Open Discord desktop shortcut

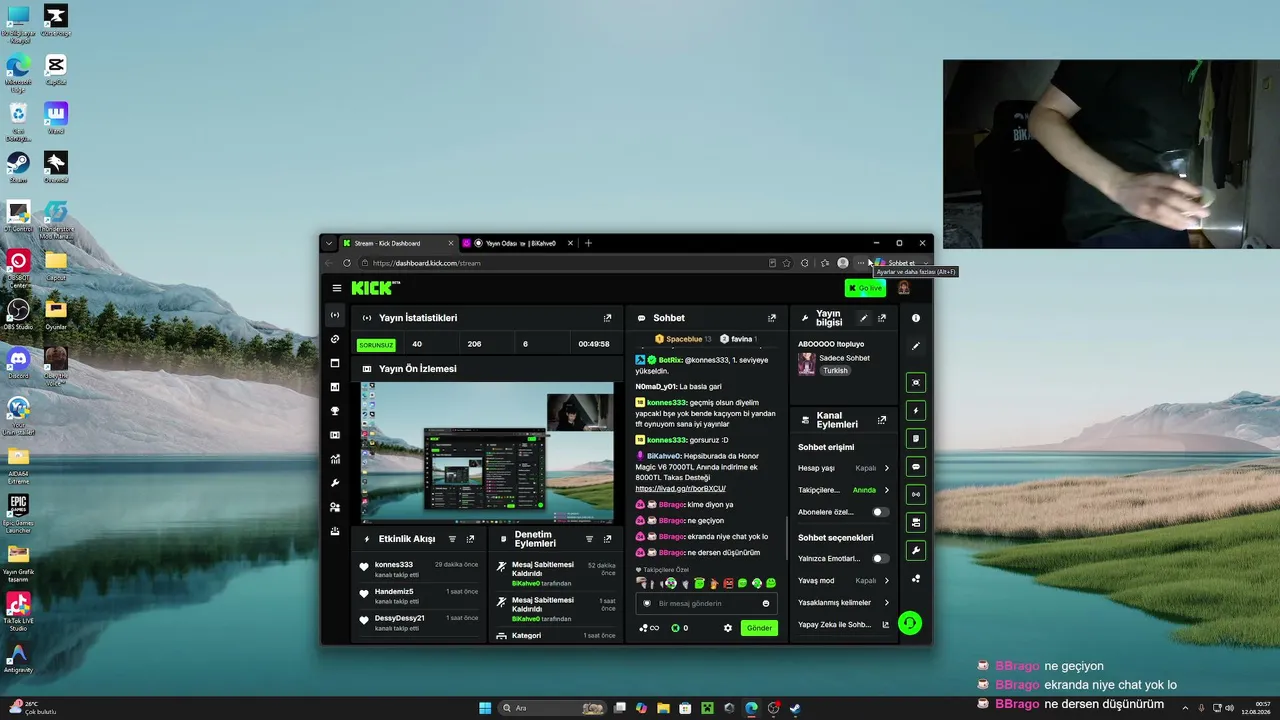(18, 362)
